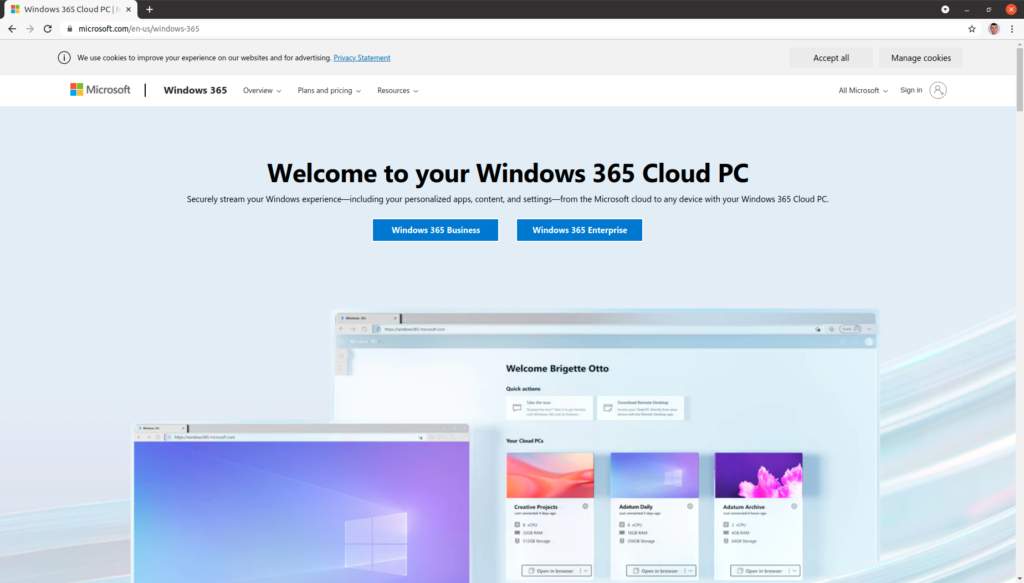This screenshot has height=583, width=1024.
Task: Click the Quick actions label
Action: pyautogui.click(x=523, y=388)
